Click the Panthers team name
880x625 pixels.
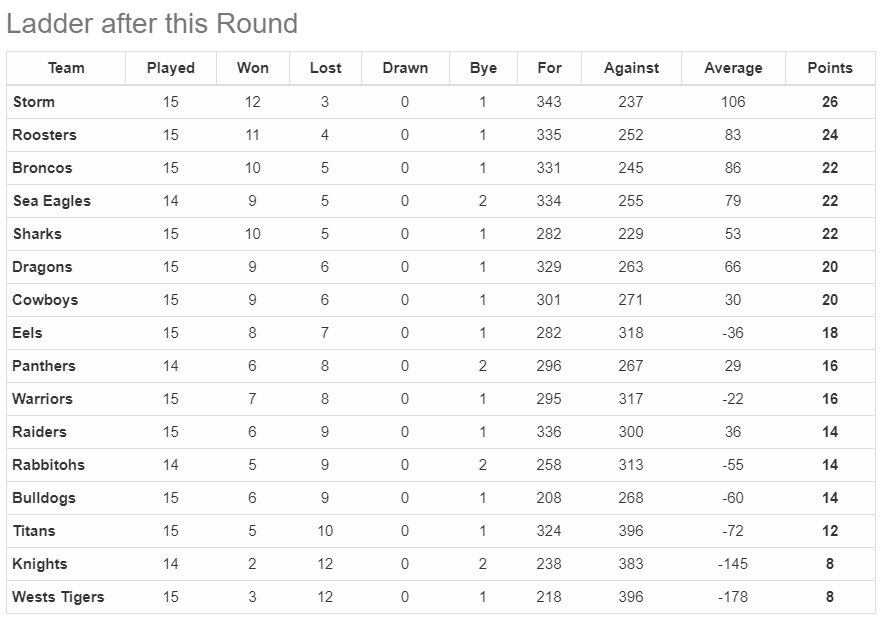pos(44,366)
